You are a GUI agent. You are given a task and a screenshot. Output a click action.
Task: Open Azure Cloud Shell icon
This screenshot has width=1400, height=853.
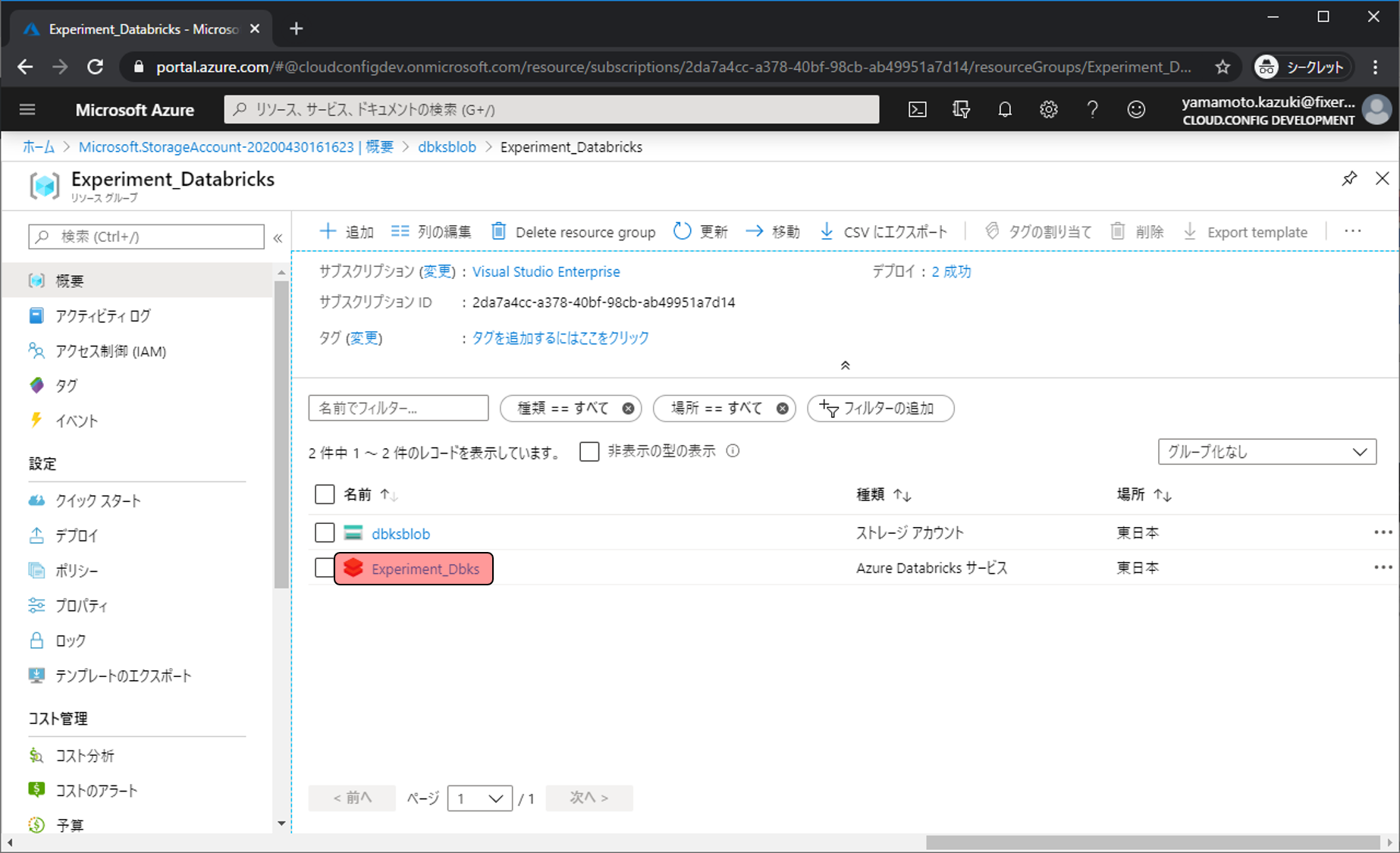click(x=917, y=110)
